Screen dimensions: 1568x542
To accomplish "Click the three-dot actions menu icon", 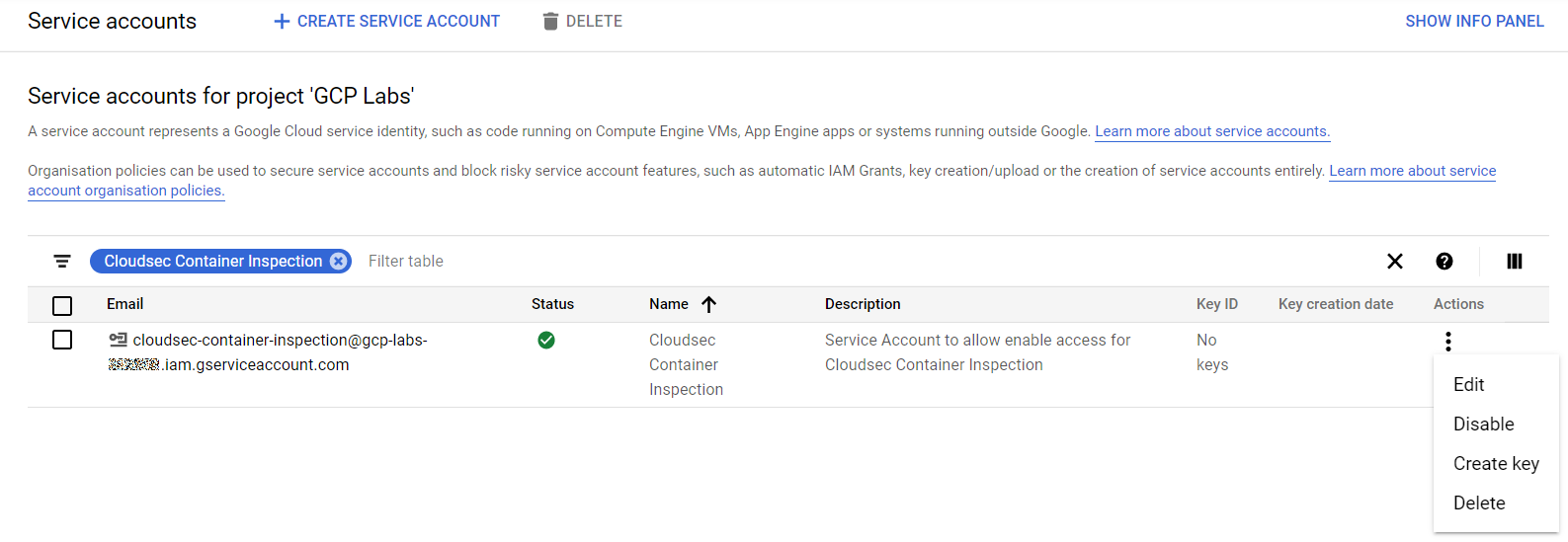I will tap(1447, 342).
